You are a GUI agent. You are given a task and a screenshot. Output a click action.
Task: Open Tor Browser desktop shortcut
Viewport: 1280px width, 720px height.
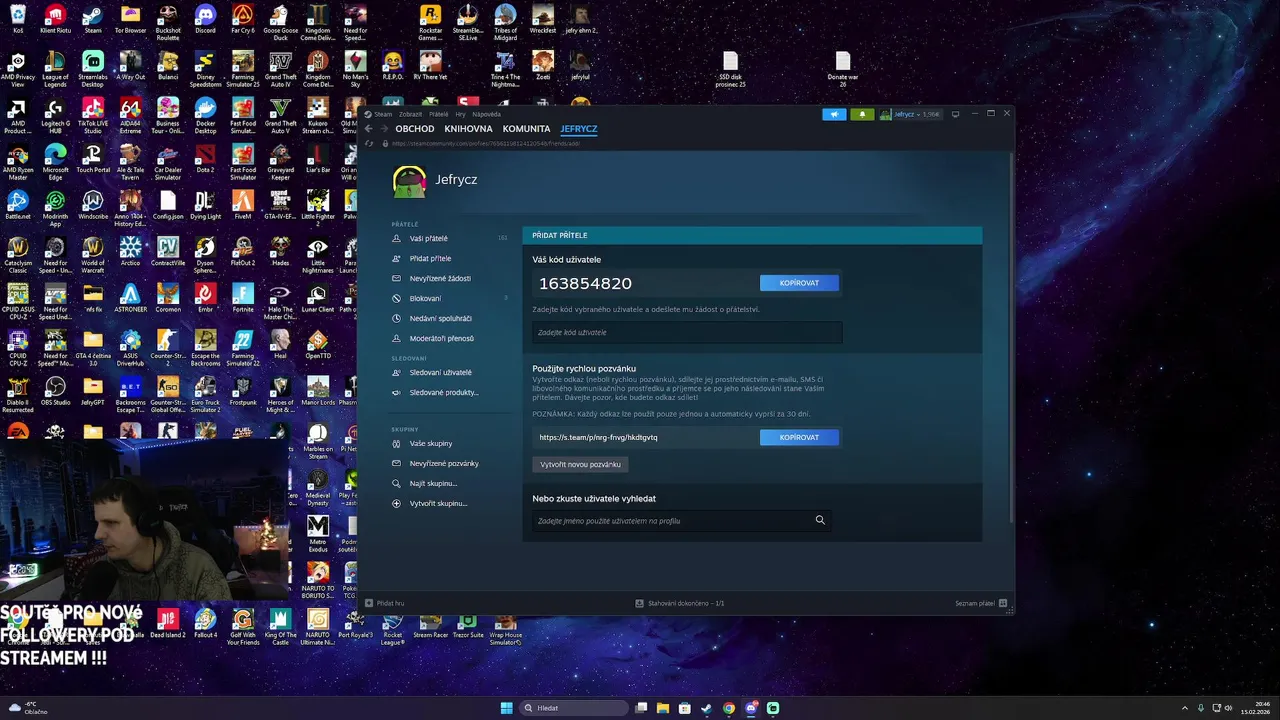130,19
